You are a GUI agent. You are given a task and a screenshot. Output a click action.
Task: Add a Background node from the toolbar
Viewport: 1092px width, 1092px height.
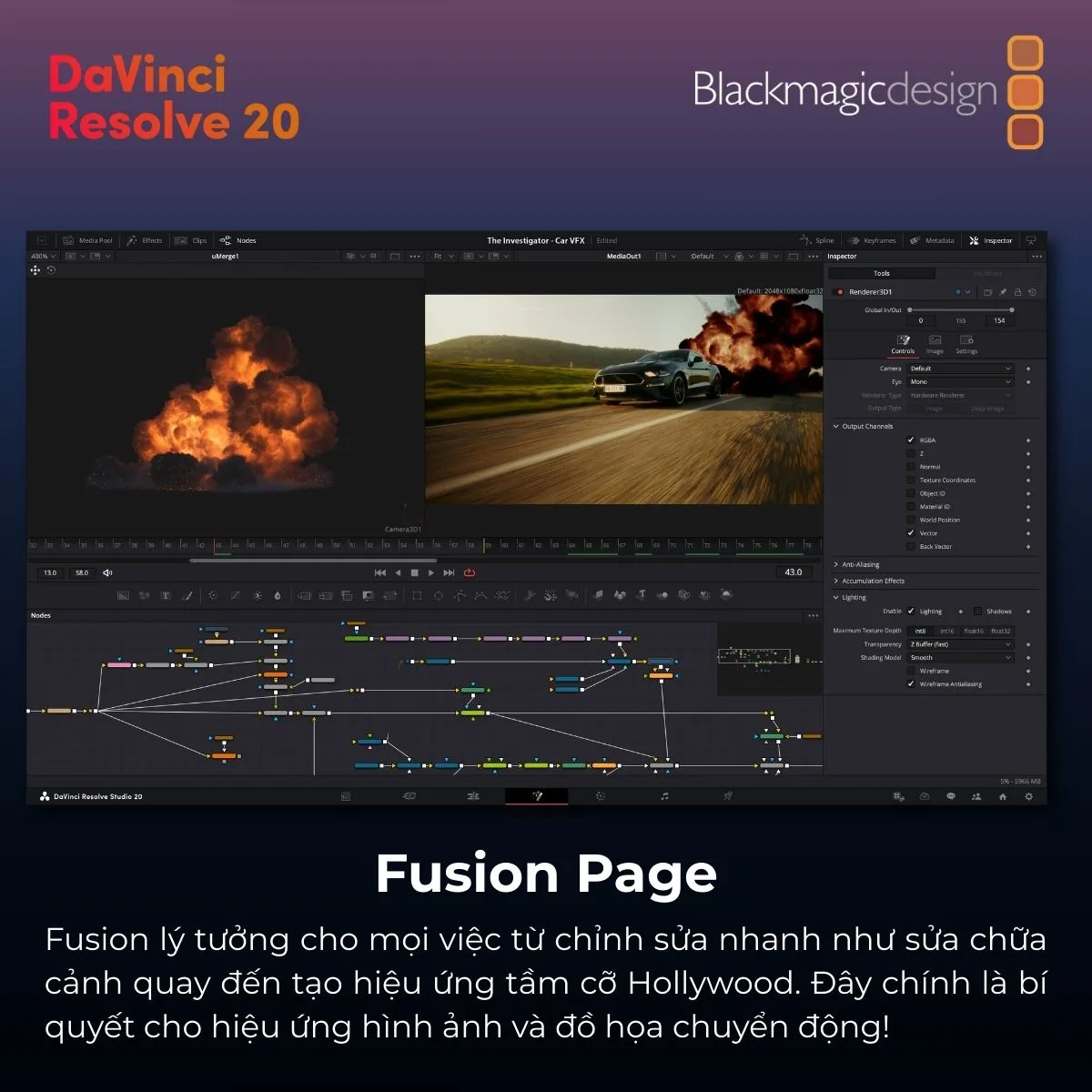(124, 595)
